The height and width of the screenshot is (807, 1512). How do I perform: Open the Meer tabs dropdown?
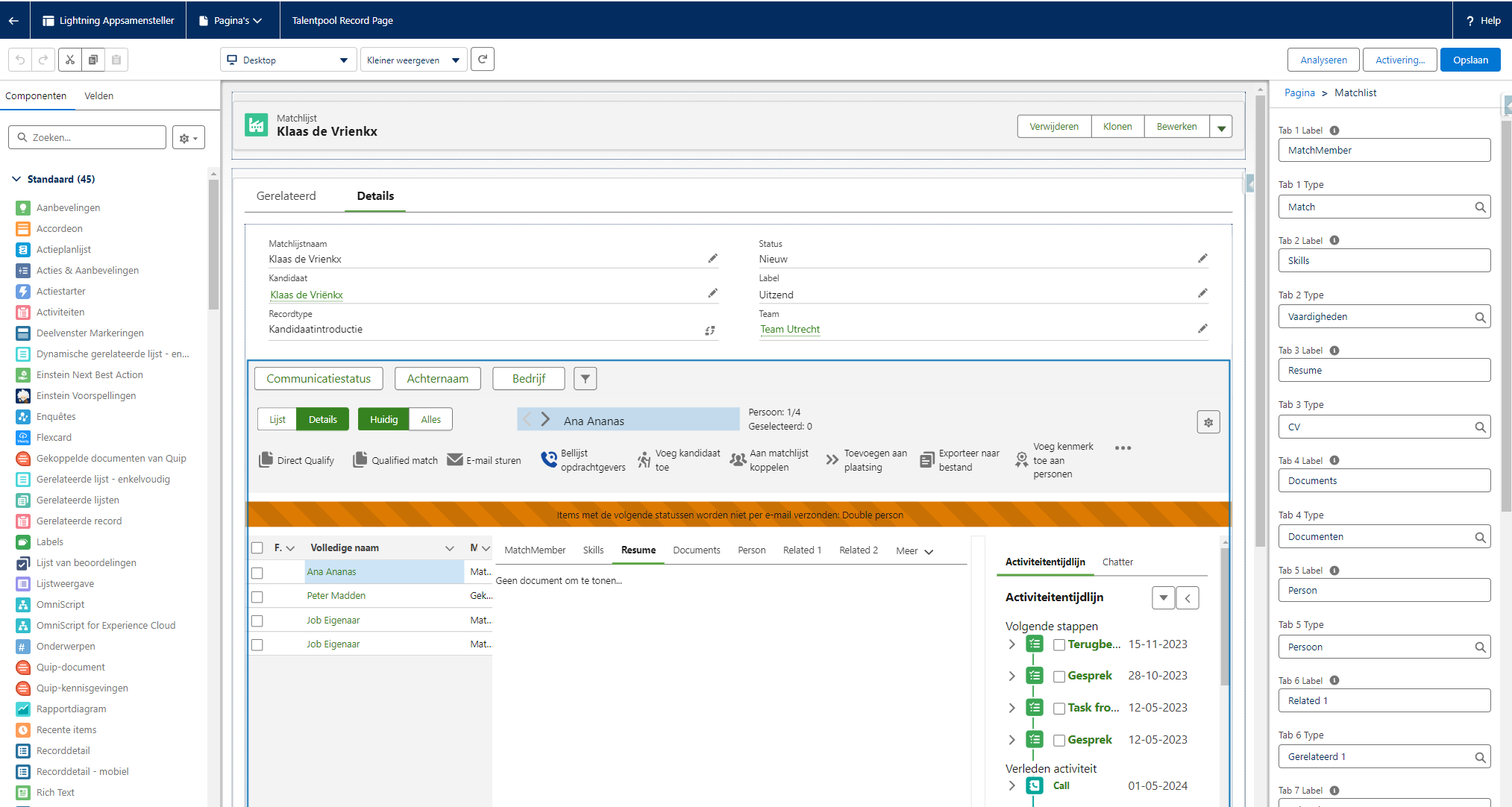click(x=914, y=551)
